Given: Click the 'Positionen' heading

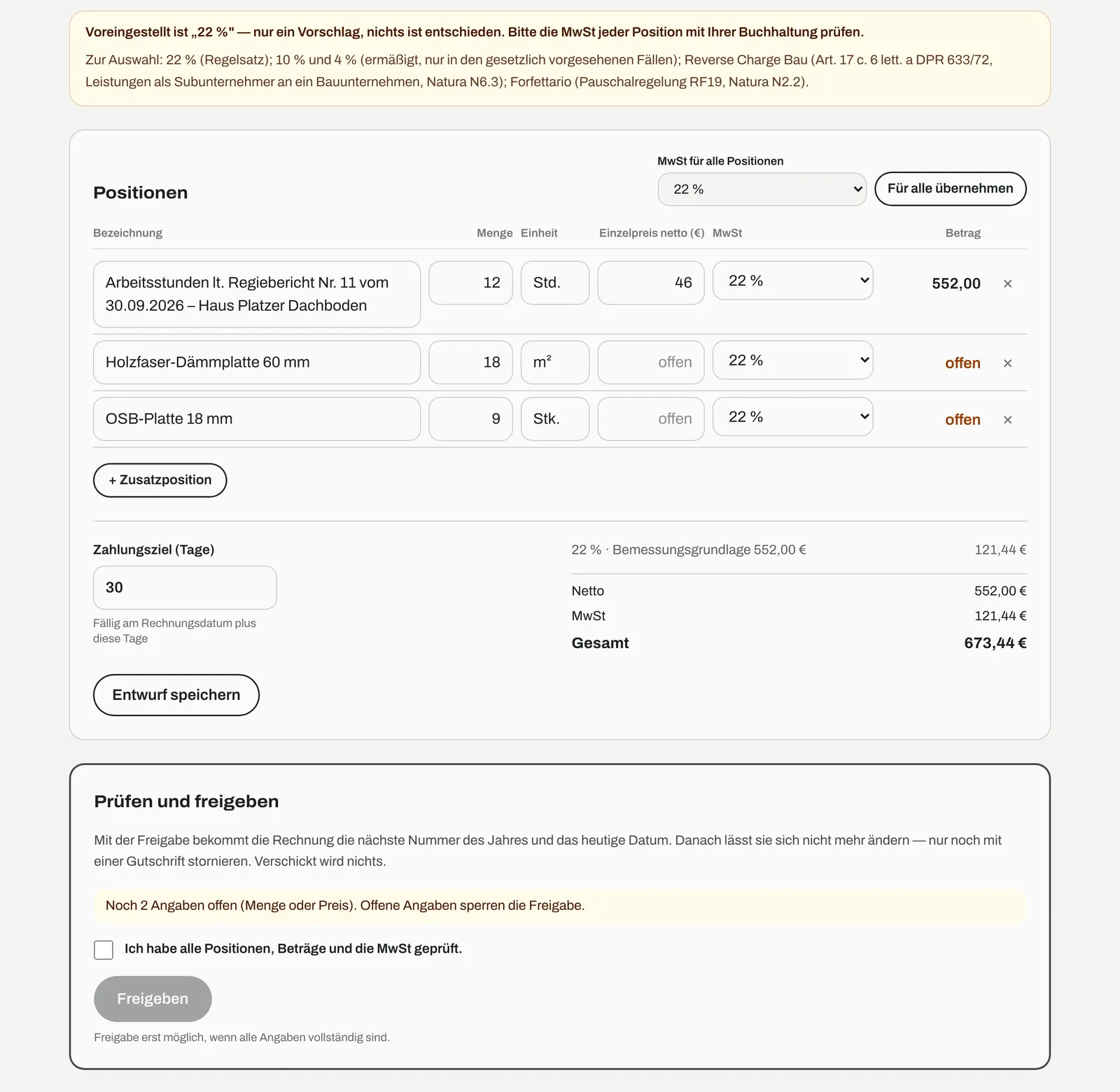Looking at the screenshot, I should pos(140,192).
